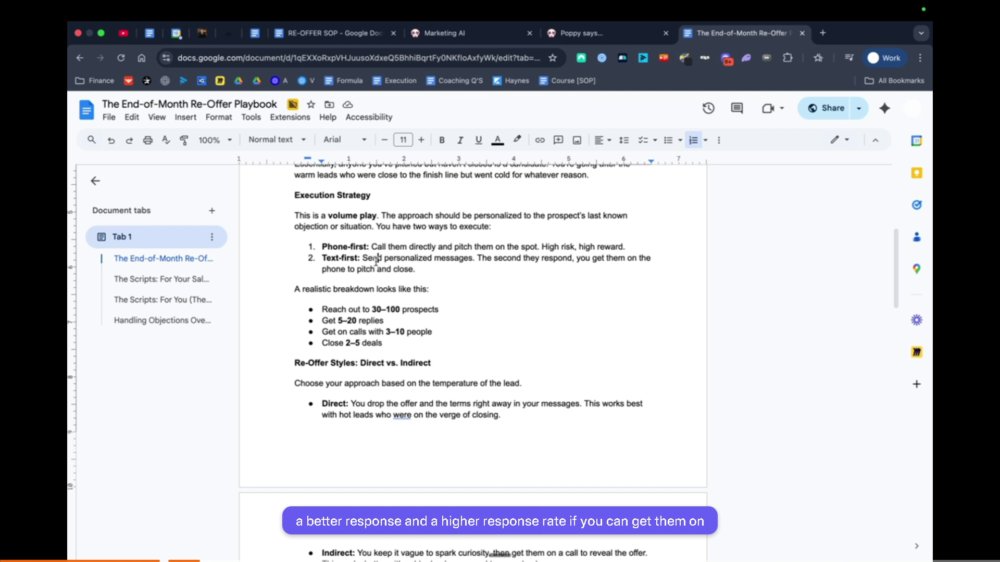Open the Extensions menu
1000x562 pixels.
tap(290, 117)
